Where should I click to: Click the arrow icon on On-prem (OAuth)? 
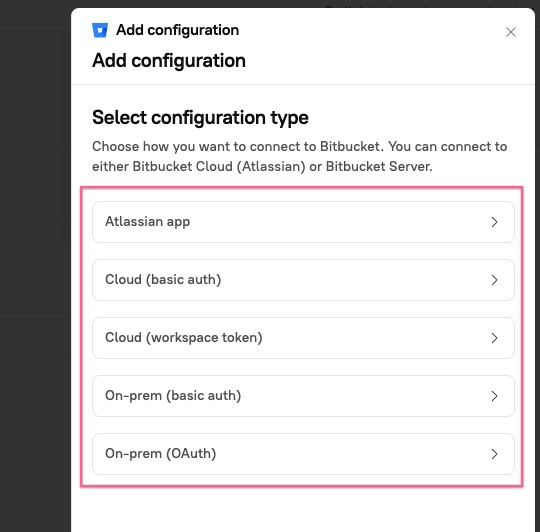(495, 454)
